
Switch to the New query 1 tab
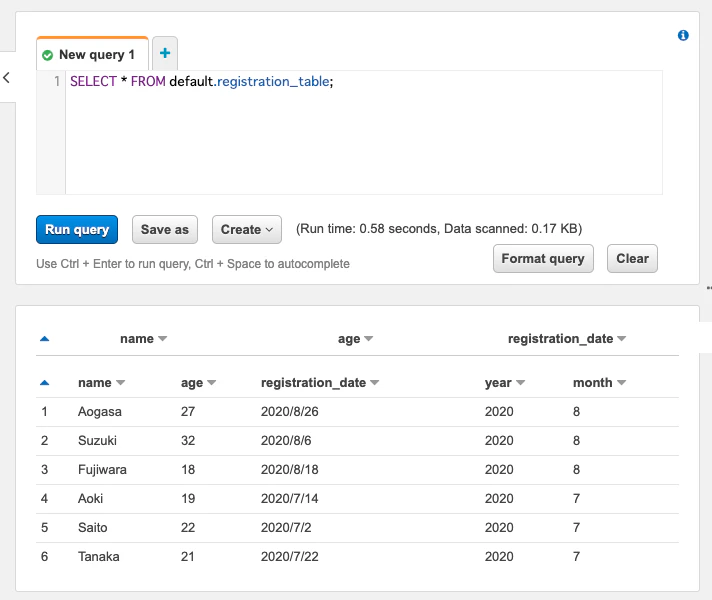tap(92, 55)
